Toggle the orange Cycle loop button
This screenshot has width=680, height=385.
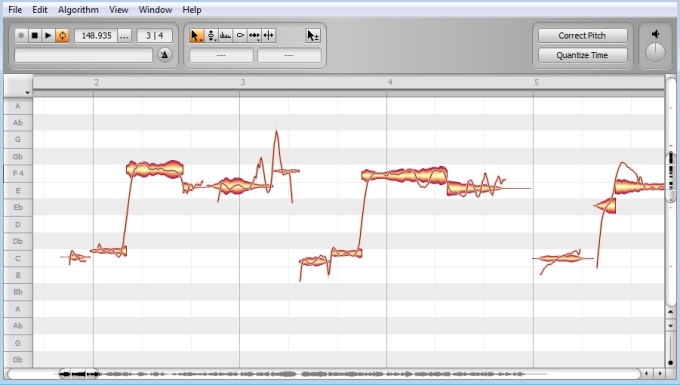62,36
